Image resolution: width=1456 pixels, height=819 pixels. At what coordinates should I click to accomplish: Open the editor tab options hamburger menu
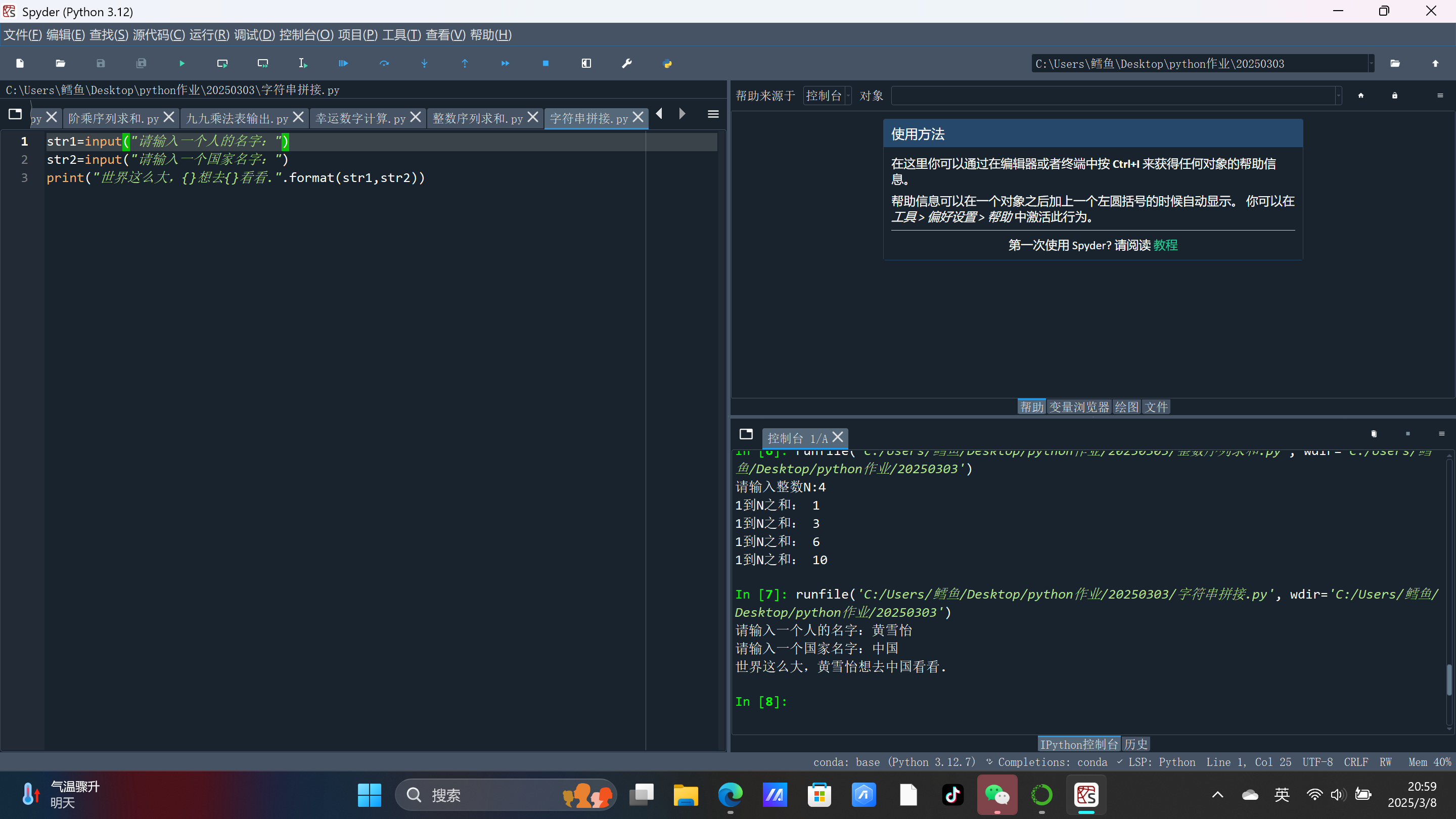point(713,115)
